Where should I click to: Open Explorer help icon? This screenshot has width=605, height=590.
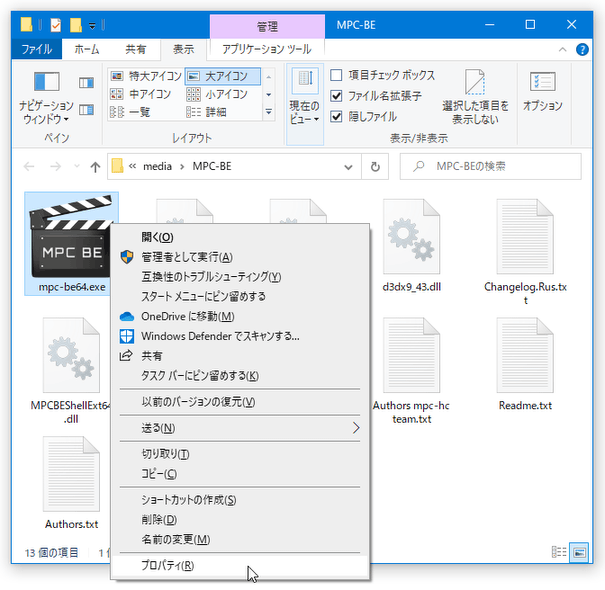pos(582,49)
